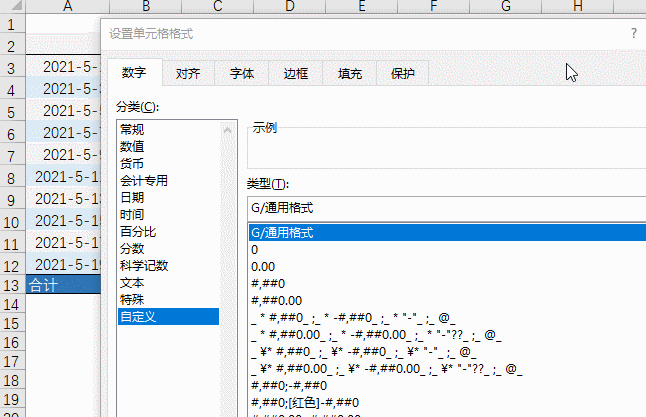Open the 字体 tab
The height and width of the screenshot is (417, 646).
[241, 73]
